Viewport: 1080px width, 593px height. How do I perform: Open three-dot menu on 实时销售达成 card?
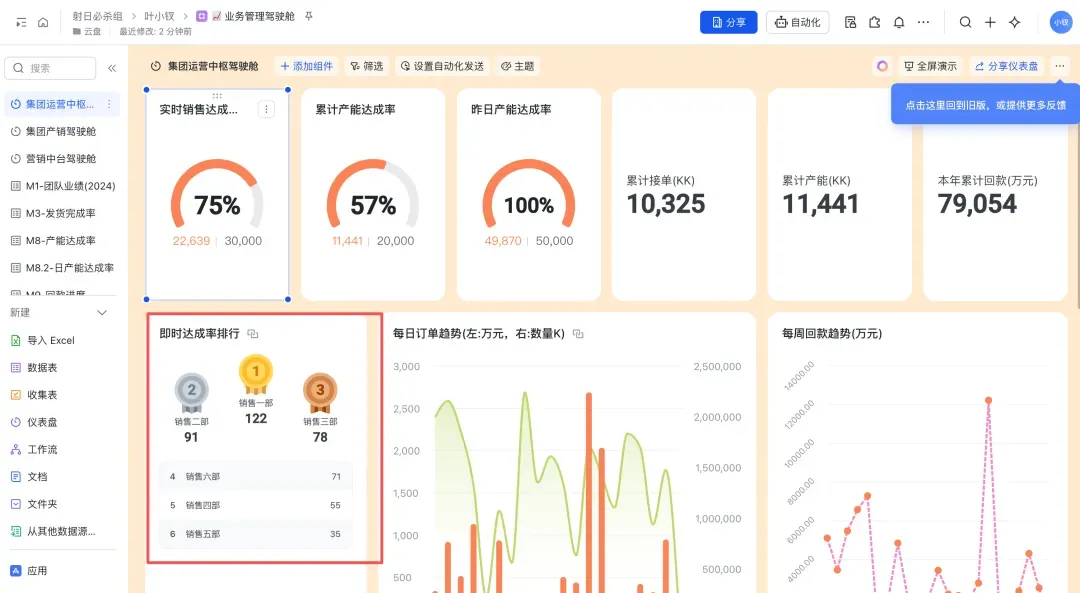pyautogui.click(x=266, y=110)
